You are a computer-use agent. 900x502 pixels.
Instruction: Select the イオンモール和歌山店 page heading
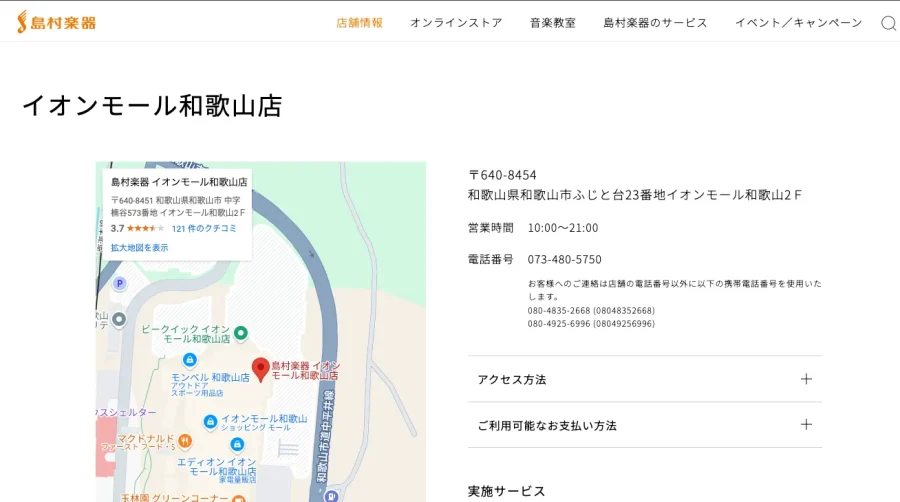pos(152,106)
